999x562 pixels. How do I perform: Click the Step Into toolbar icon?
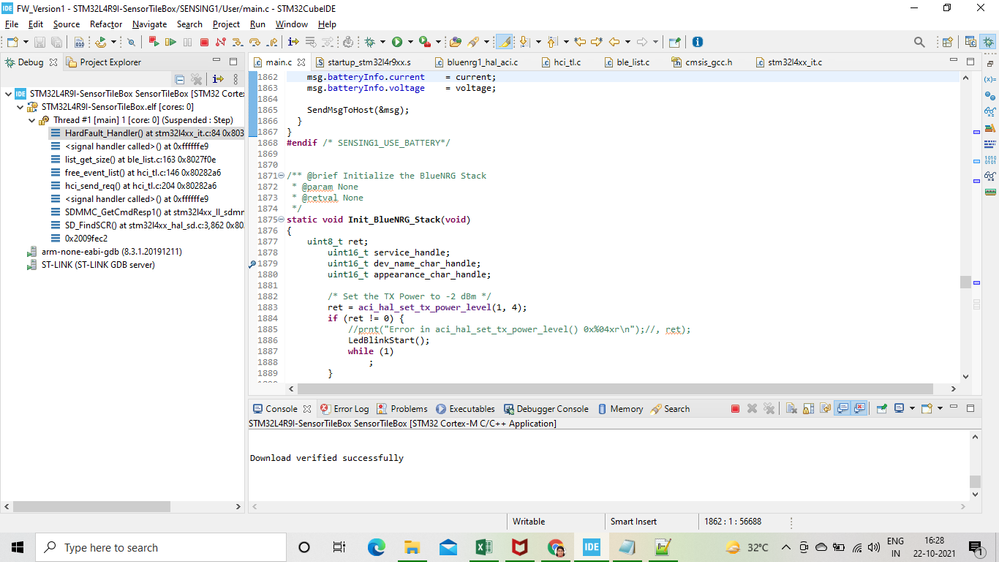(238, 42)
